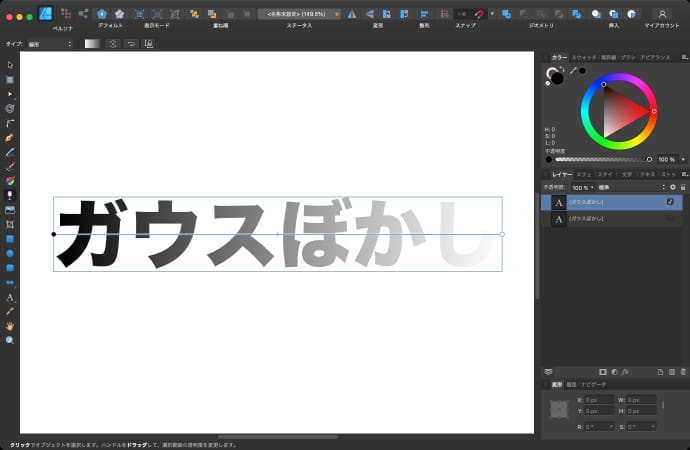Click the document zoom status field
Screen dimensions: 690x450
tap(298, 14)
